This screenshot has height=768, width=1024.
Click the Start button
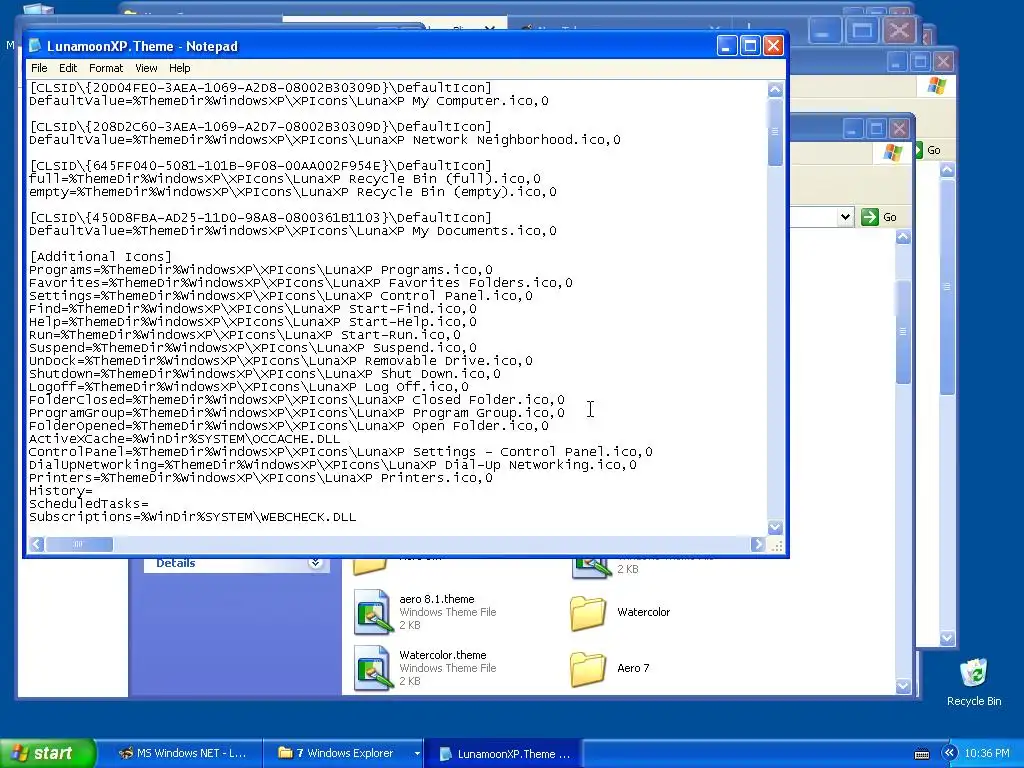click(x=48, y=753)
